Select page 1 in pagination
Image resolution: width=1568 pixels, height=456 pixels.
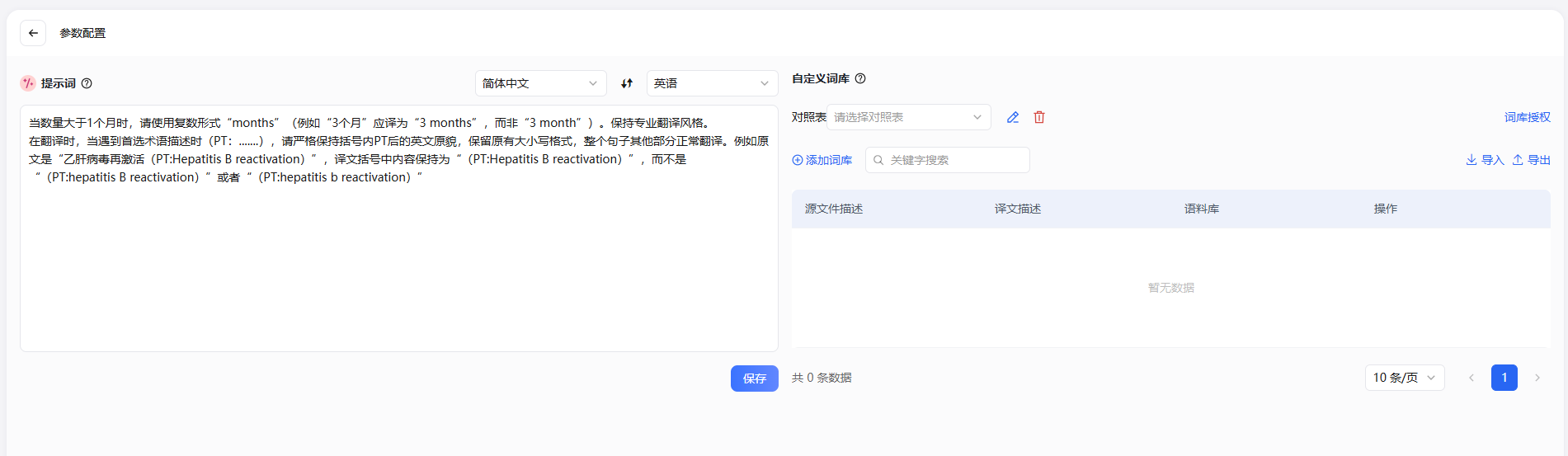click(x=1504, y=378)
